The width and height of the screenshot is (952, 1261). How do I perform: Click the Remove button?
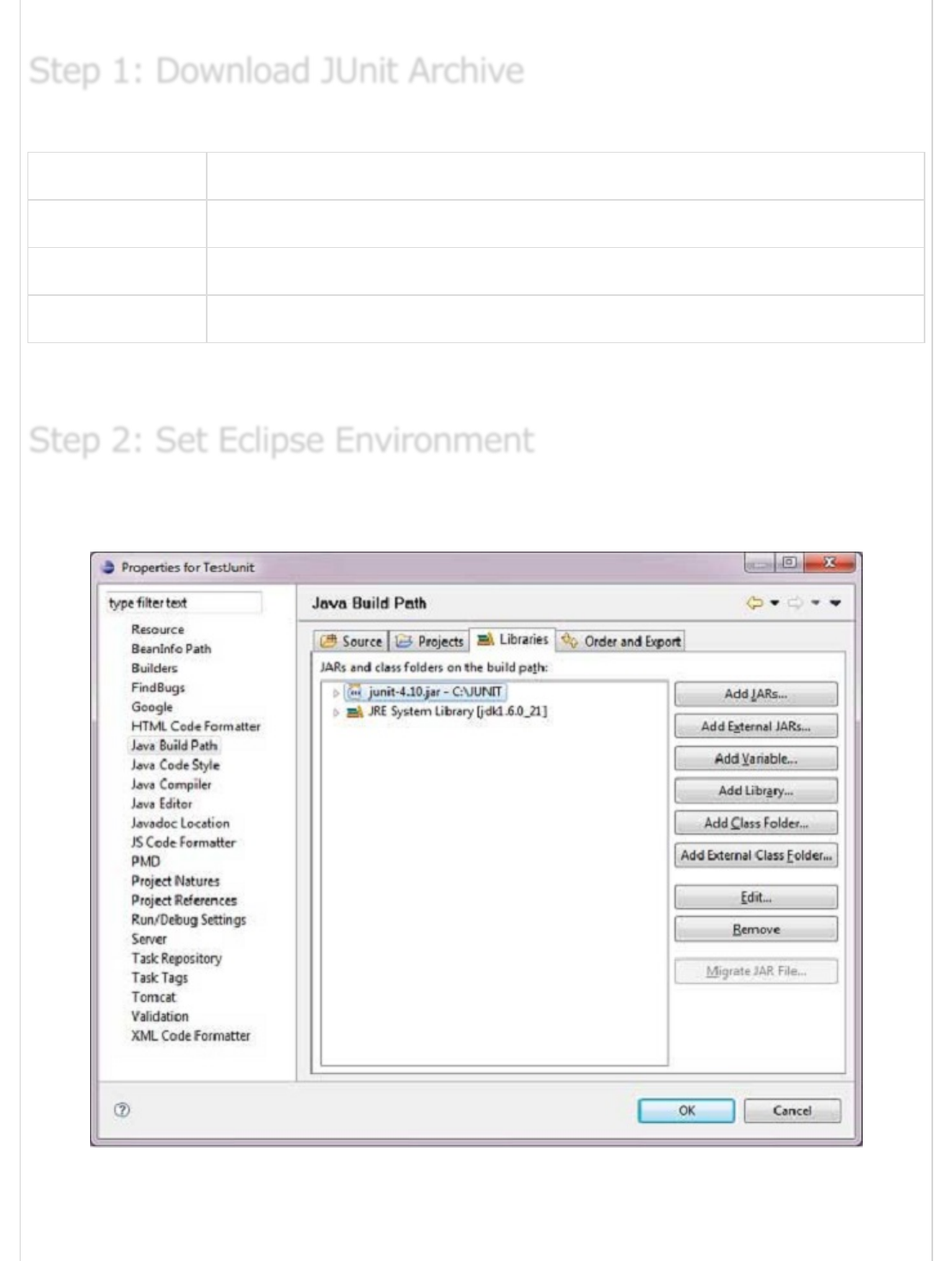(x=756, y=929)
